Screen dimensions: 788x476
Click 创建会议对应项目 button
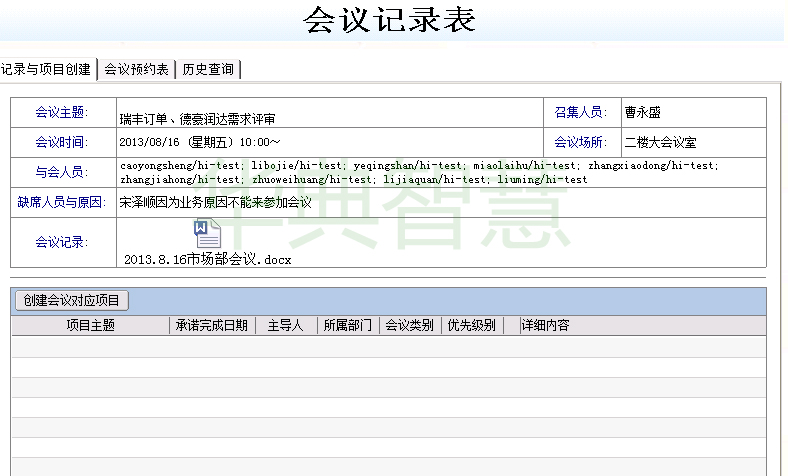pyautogui.click(x=72, y=301)
